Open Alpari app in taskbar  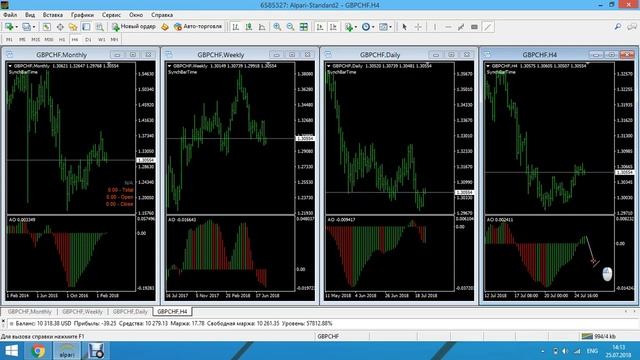click(67, 351)
